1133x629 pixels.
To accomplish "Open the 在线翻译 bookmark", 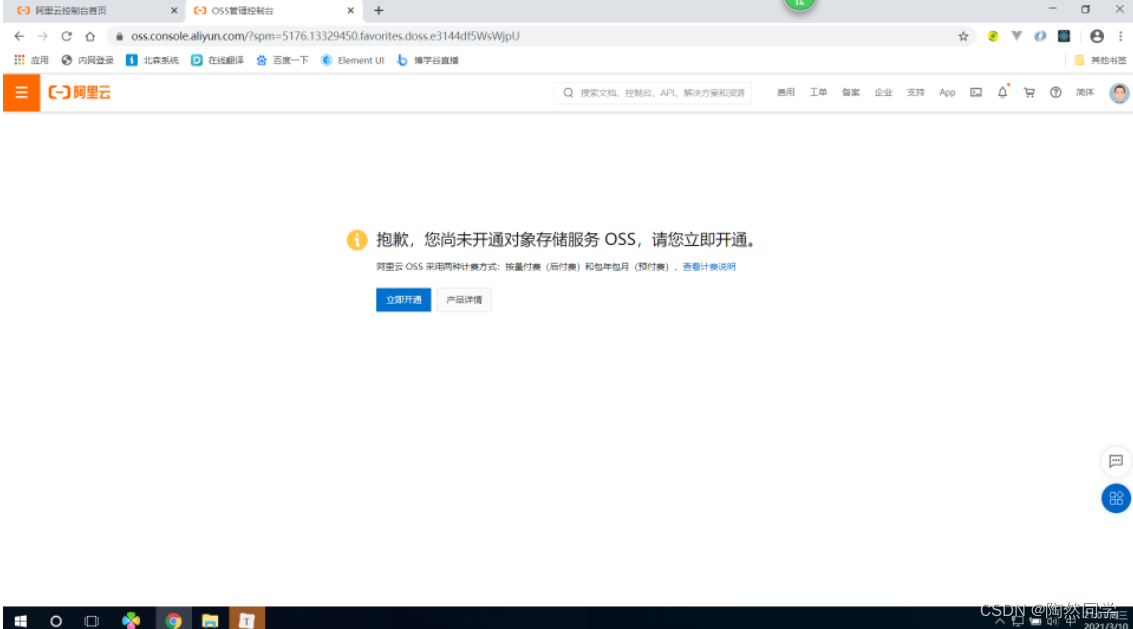I will 217,61.
